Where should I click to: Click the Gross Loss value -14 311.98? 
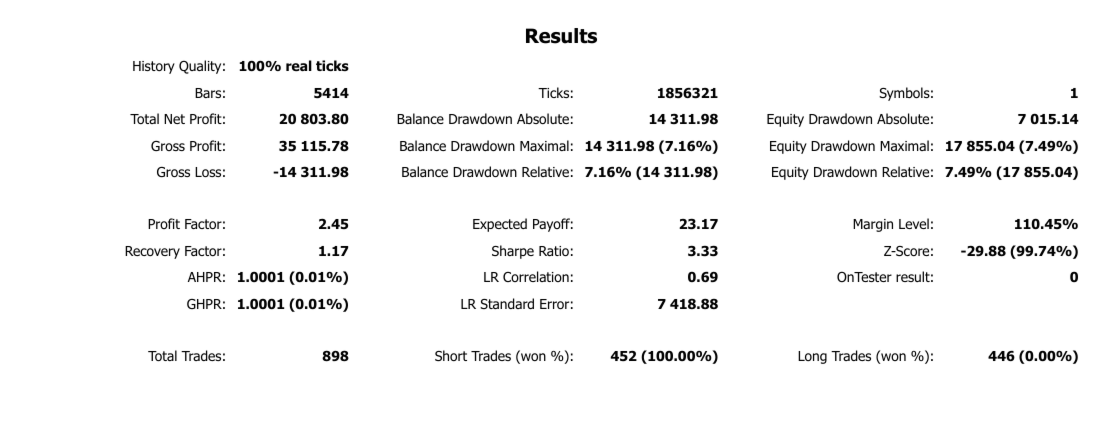point(311,172)
